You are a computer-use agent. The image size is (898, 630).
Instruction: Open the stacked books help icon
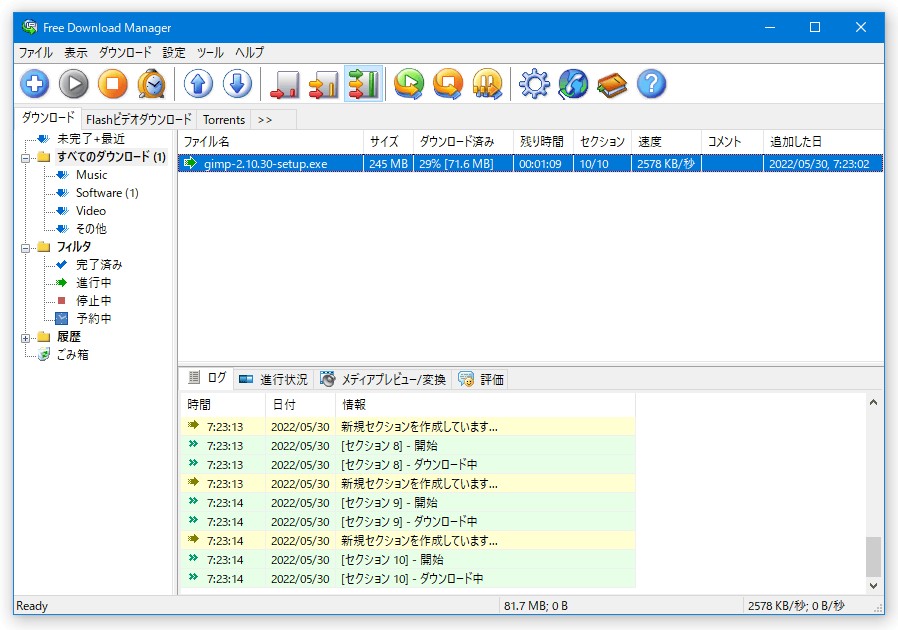click(612, 84)
